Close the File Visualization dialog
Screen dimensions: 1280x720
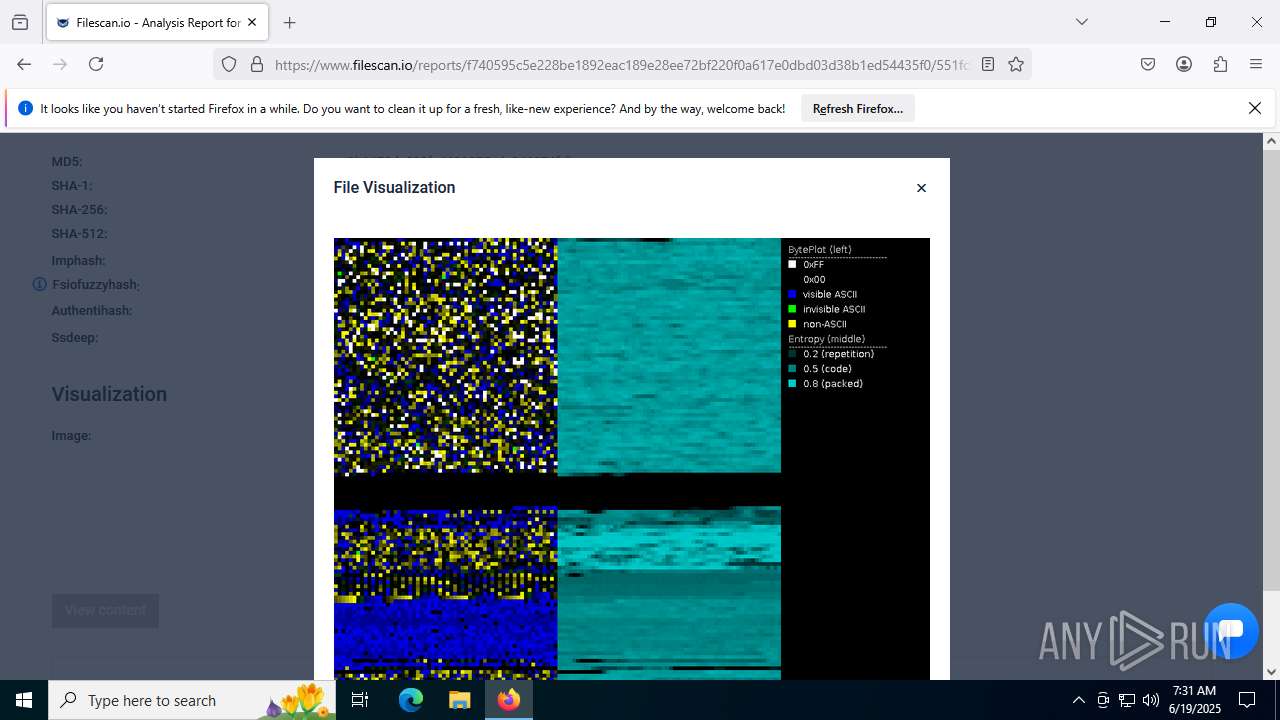pos(921,188)
